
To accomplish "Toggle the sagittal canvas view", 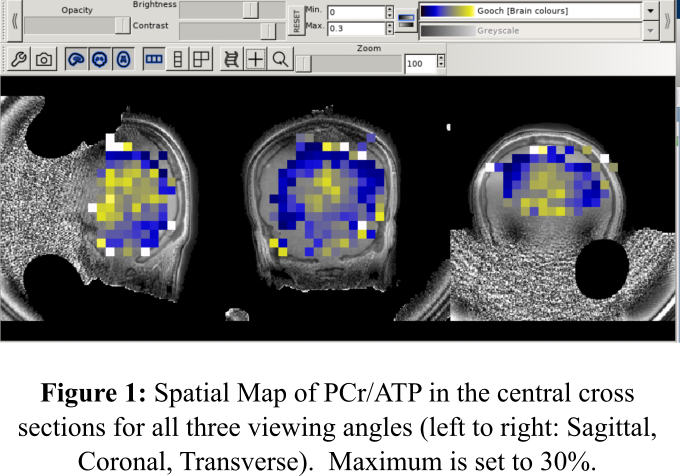I will click(76, 60).
